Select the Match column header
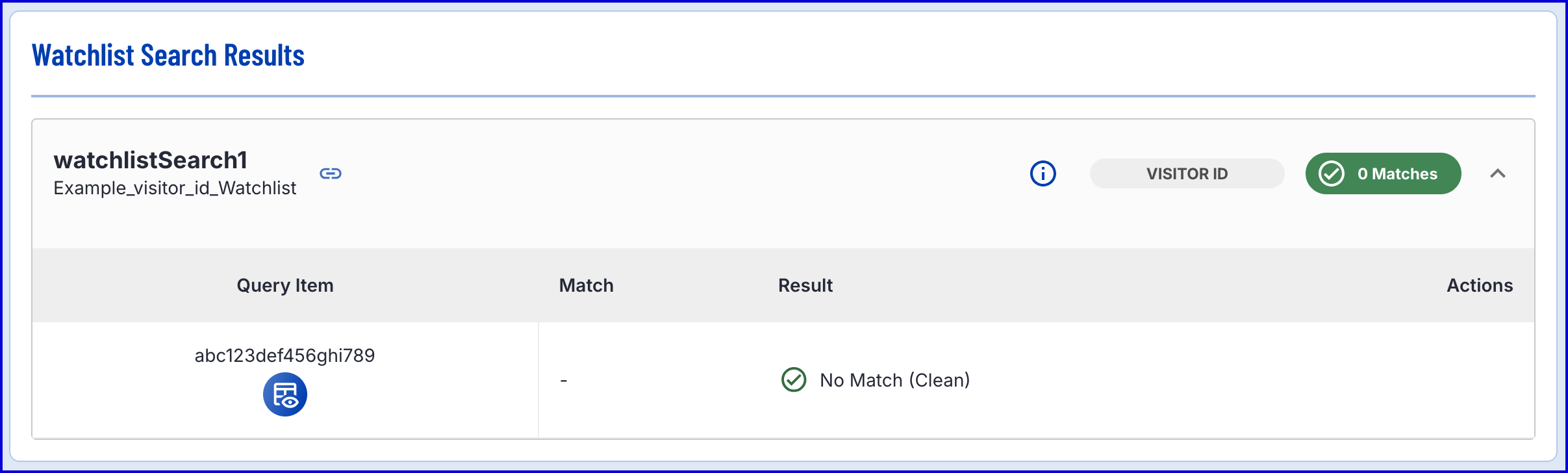Image resolution: width=1568 pixels, height=473 pixels. [586, 285]
